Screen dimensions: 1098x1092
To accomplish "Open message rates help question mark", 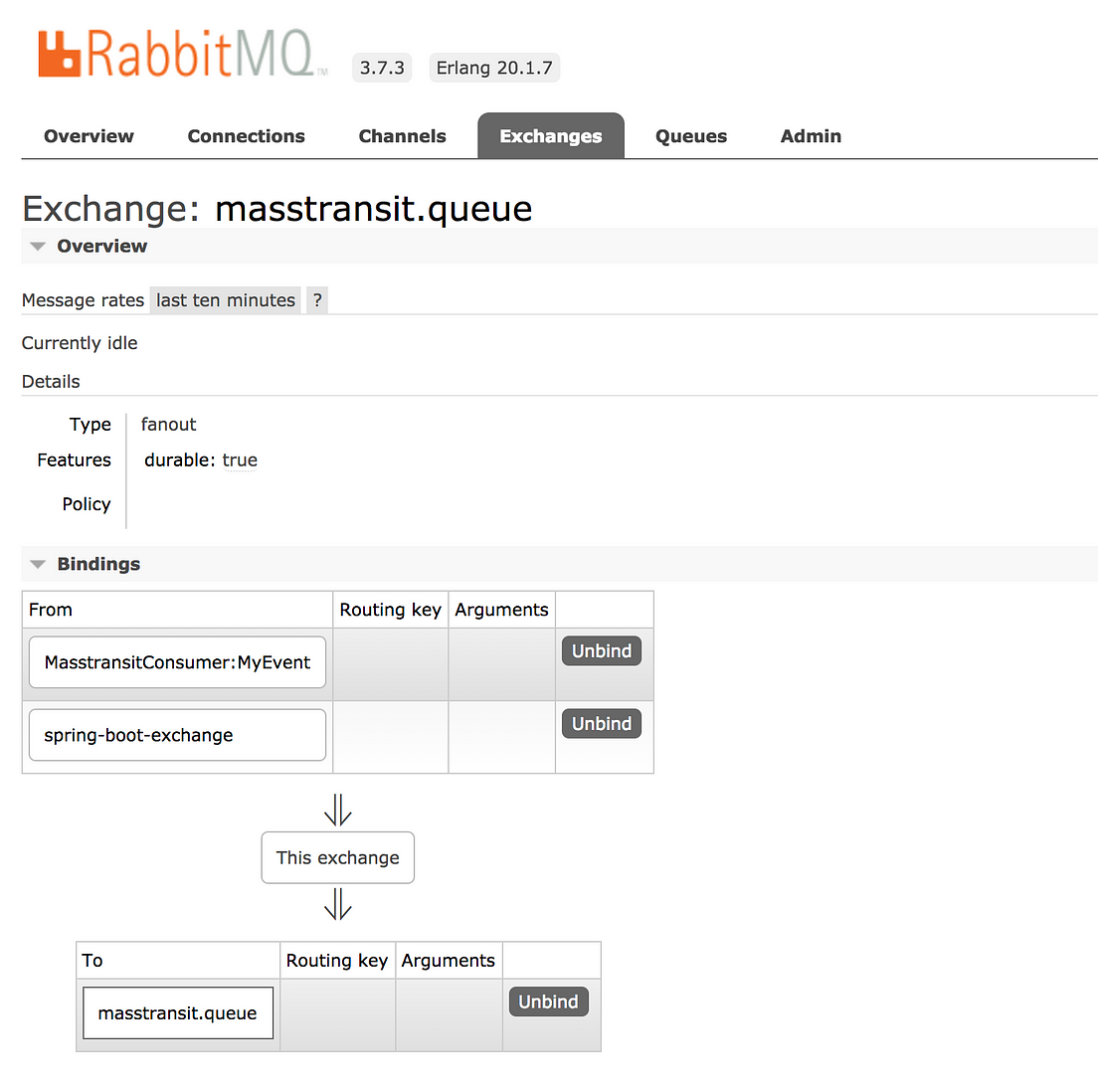I will [x=317, y=300].
